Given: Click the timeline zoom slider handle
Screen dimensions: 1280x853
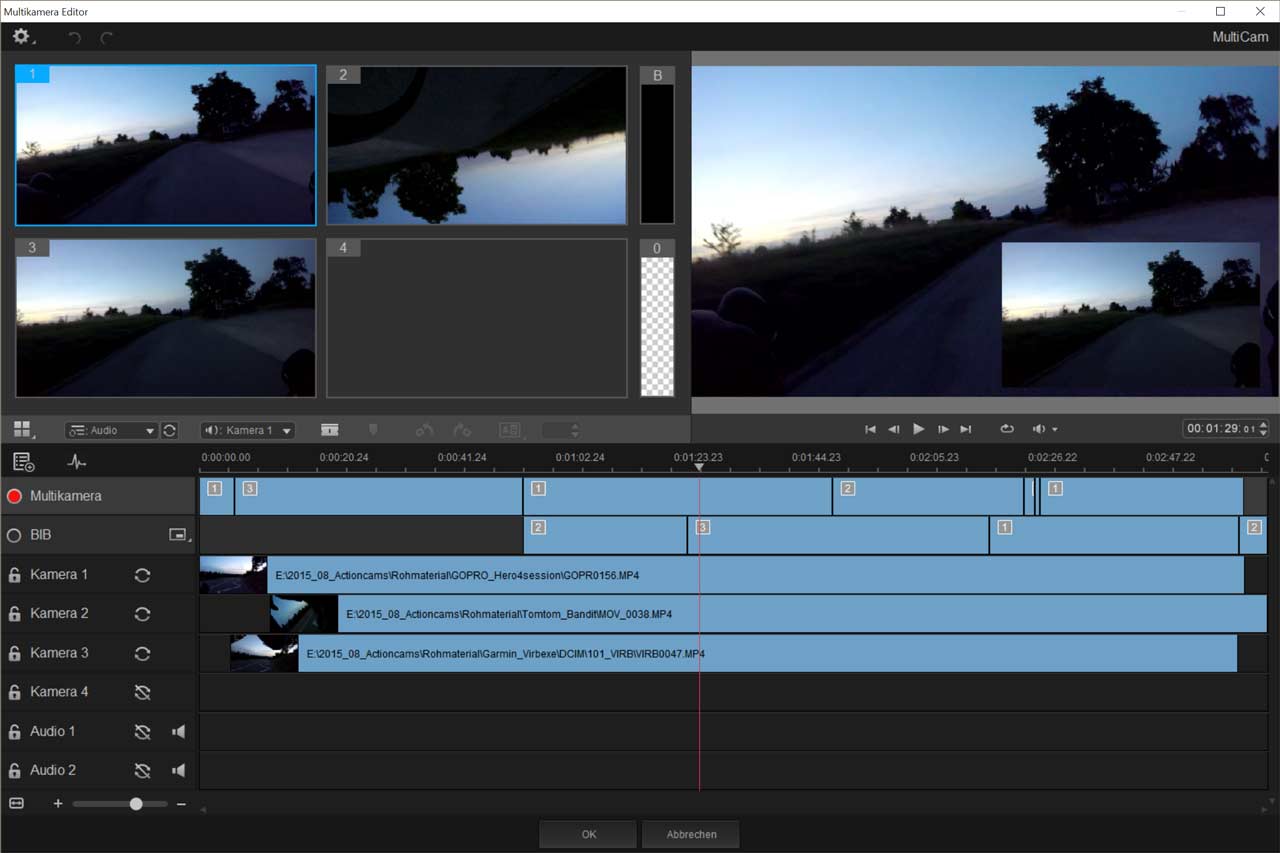Looking at the screenshot, I should tap(136, 804).
